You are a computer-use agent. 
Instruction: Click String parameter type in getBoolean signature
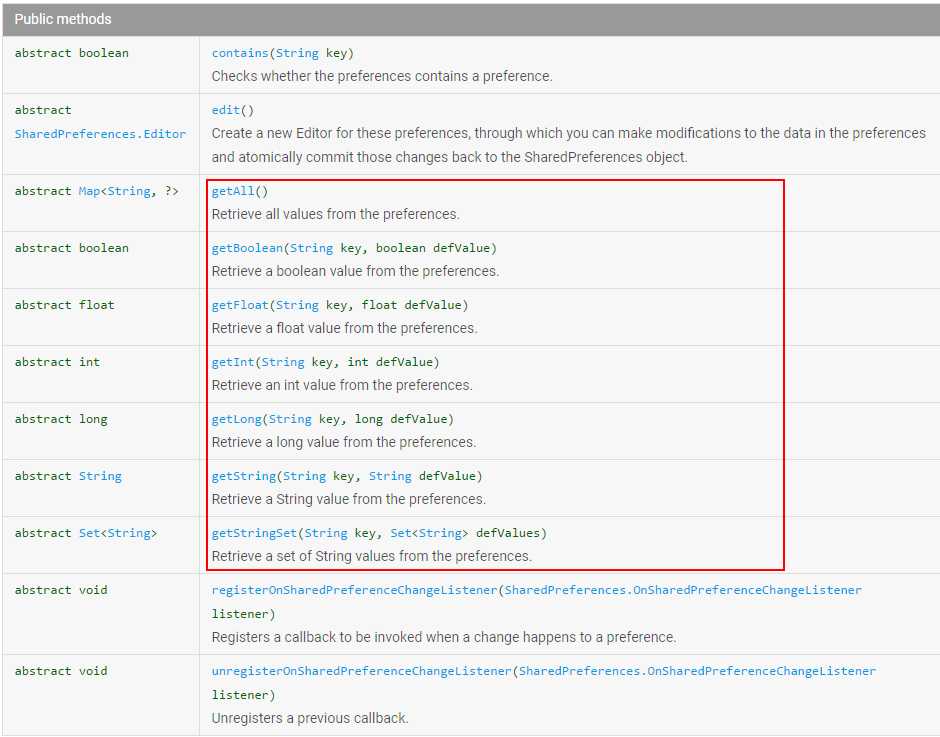click(311, 248)
